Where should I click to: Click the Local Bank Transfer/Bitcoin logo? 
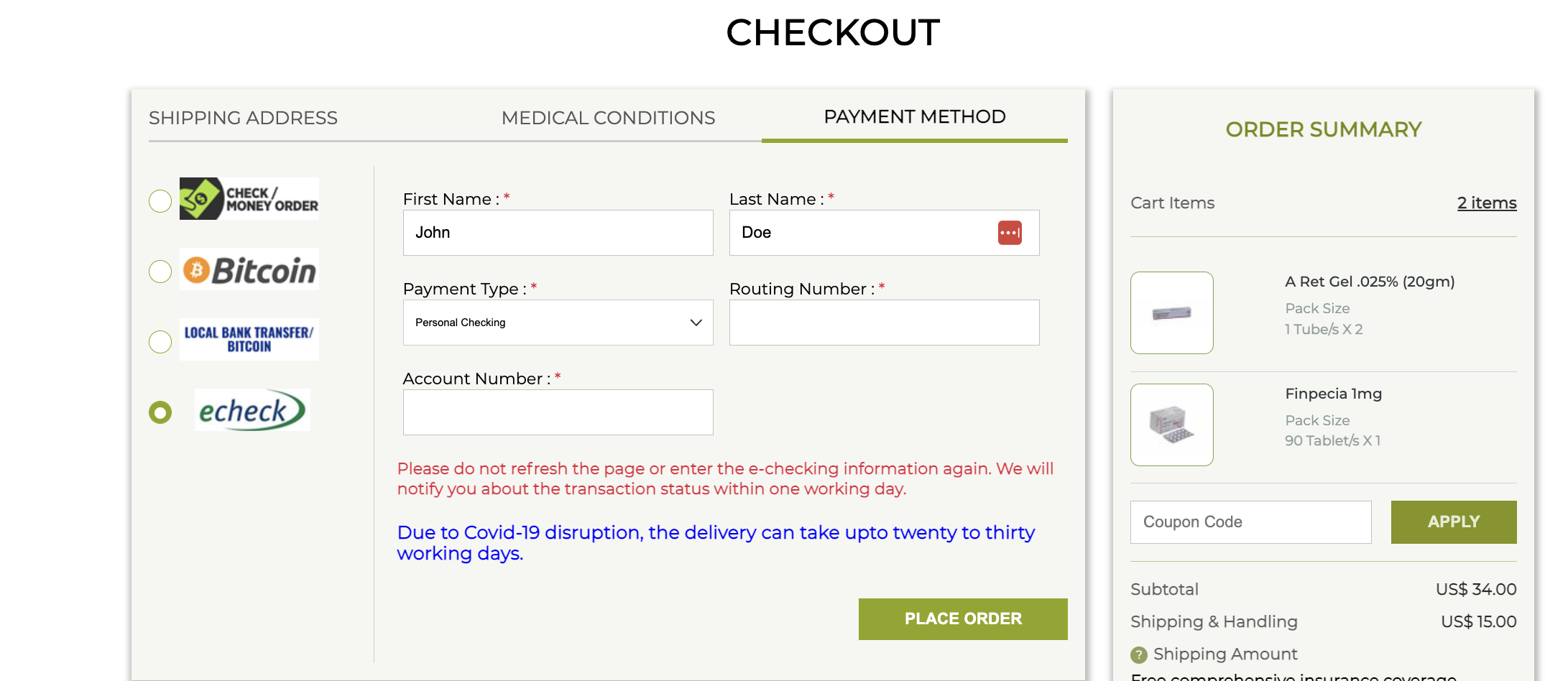249,340
